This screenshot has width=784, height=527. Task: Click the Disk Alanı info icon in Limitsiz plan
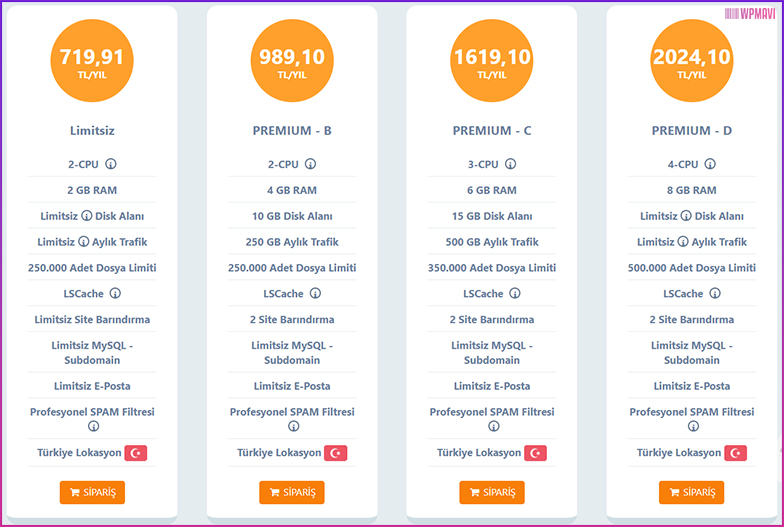86,216
